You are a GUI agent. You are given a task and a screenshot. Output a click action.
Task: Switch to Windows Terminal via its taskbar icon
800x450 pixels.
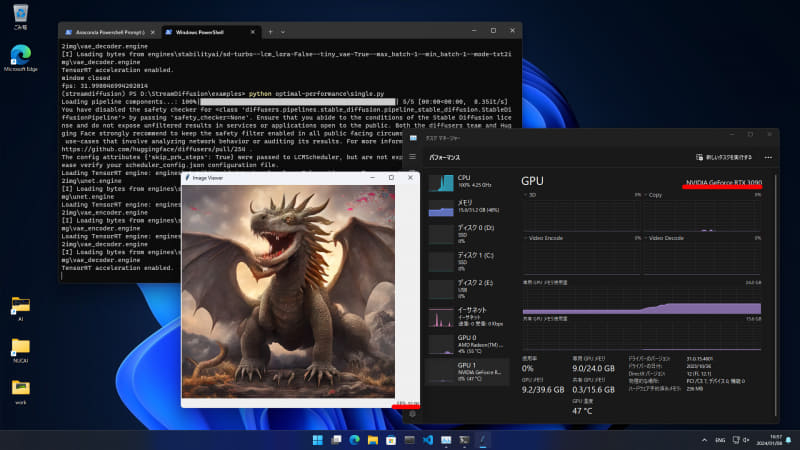coord(464,440)
